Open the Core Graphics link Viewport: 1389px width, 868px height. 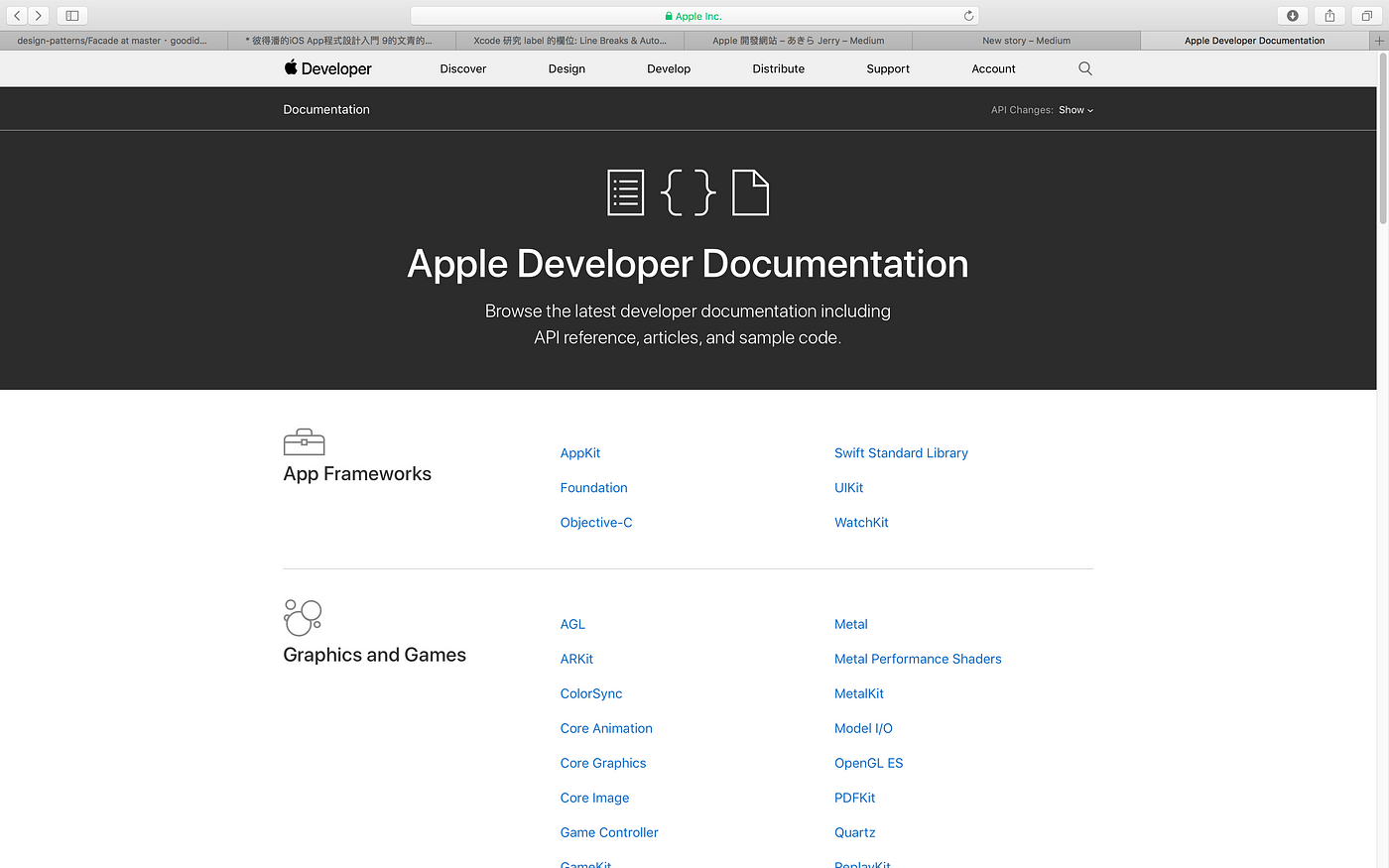click(603, 763)
